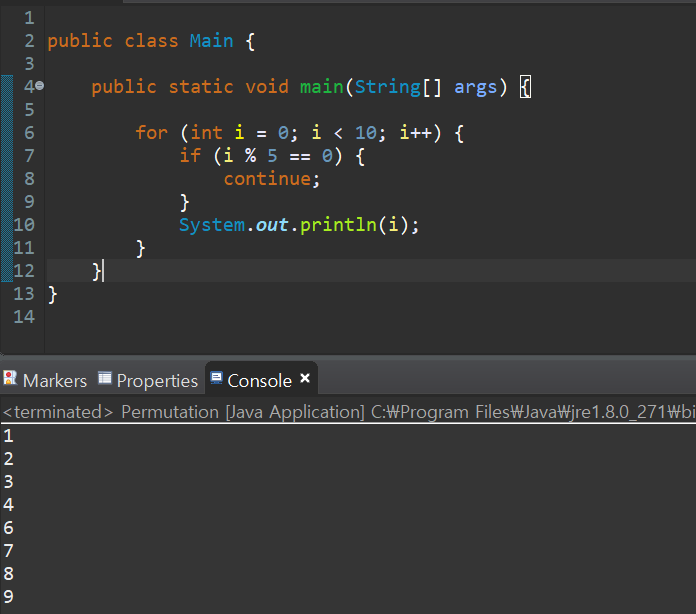Close the Console view with X

pyautogui.click(x=305, y=378)
